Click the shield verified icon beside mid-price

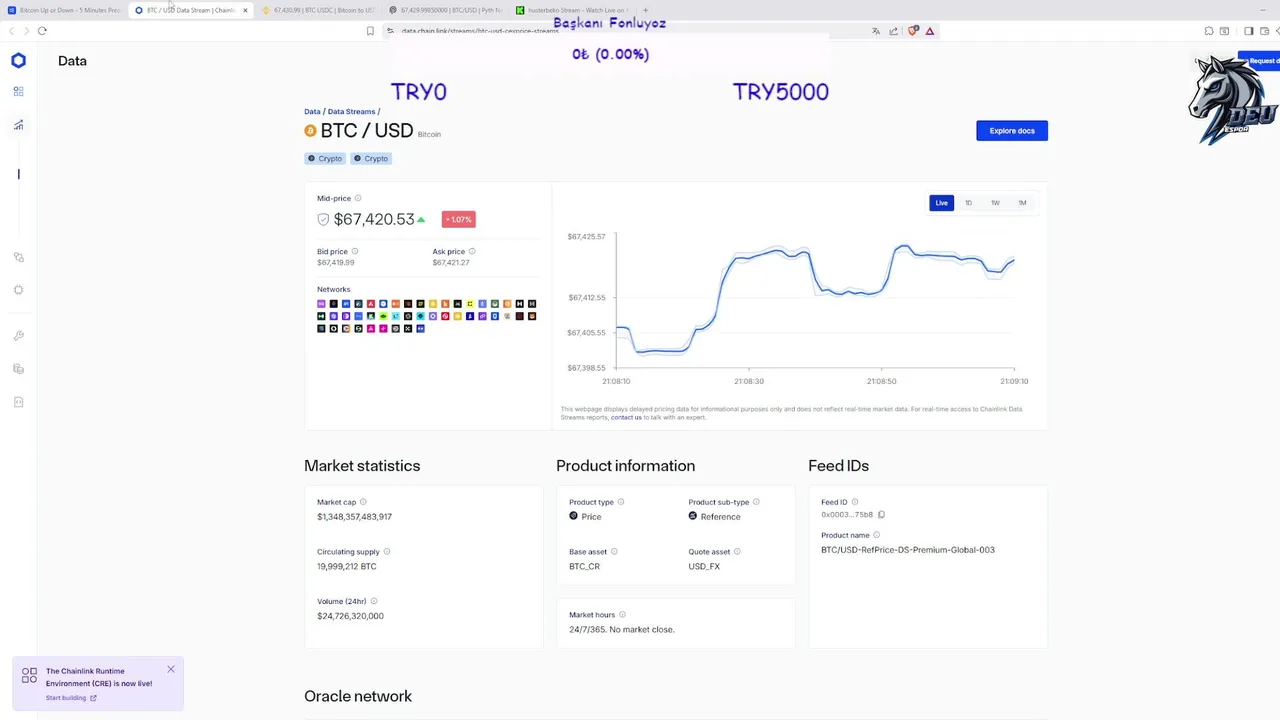pyautogui.click(x=323, y=219)
